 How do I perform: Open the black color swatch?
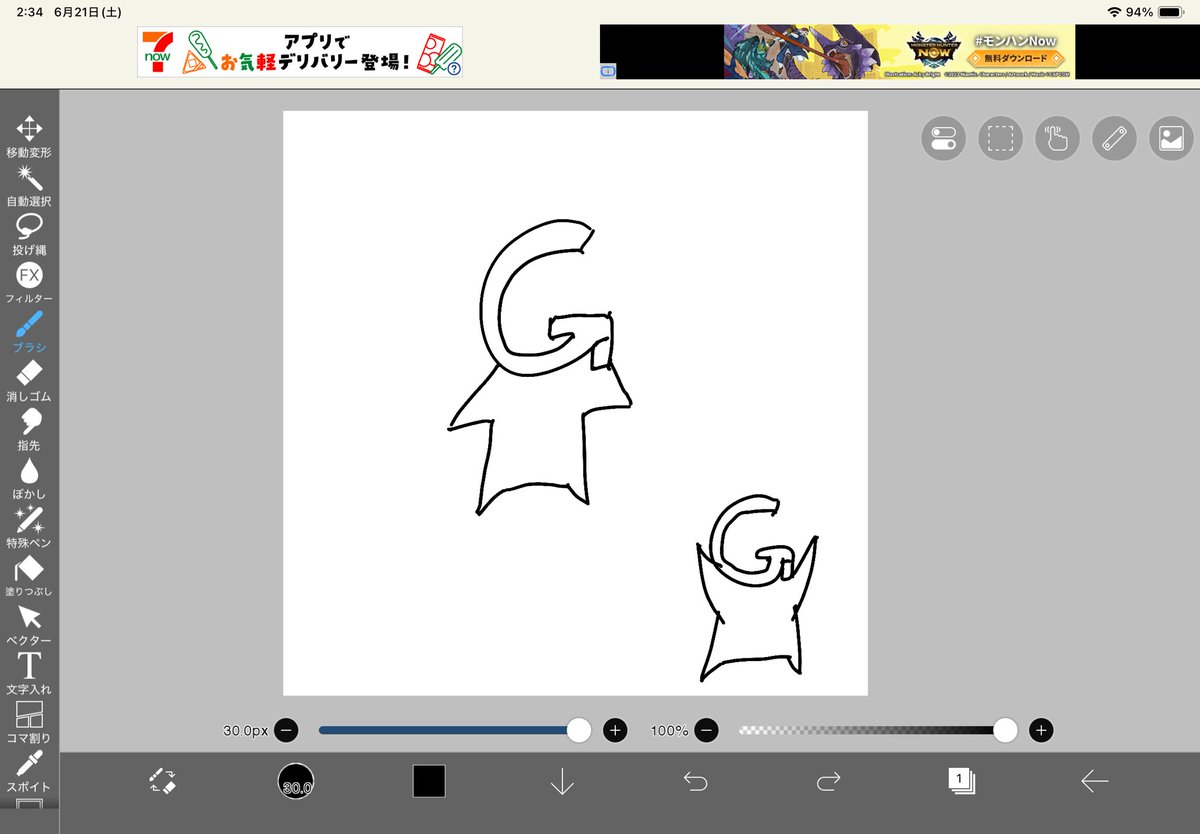pos(429,783)
